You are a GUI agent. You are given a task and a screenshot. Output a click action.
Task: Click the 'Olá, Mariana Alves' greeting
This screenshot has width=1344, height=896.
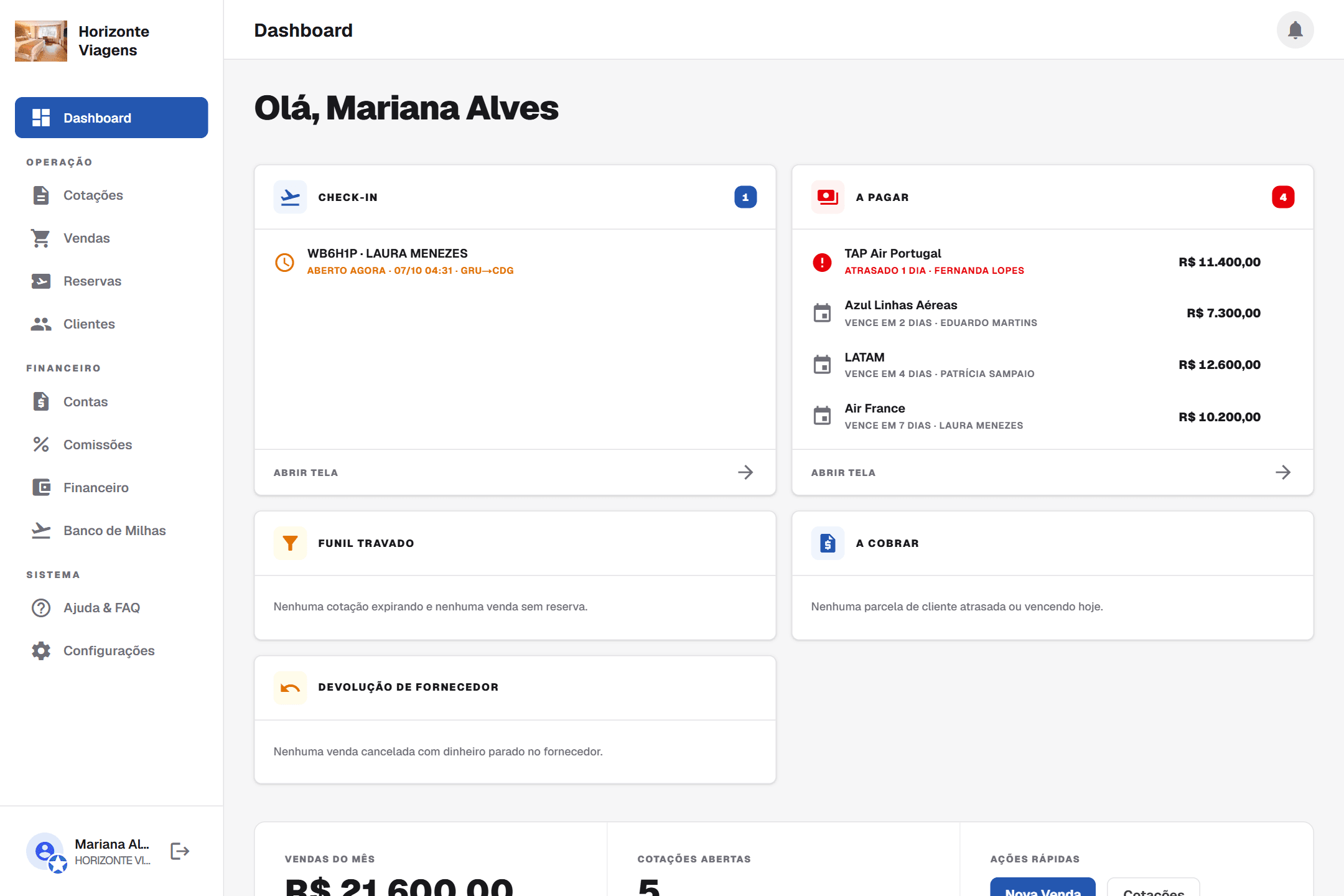click(x=406, y=108)
